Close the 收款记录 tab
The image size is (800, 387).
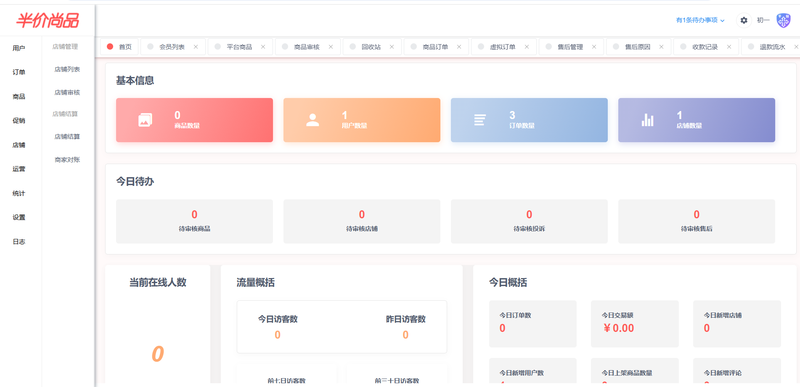pos(729,47)
